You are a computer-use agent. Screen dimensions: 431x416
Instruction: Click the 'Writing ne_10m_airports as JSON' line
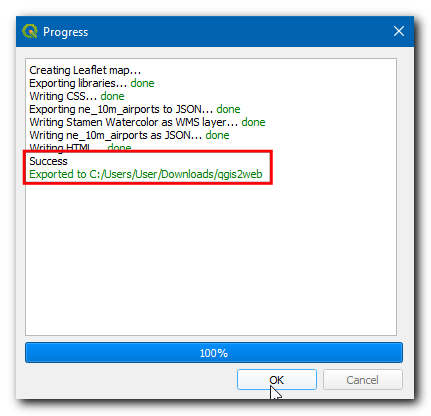pos(129,135)
